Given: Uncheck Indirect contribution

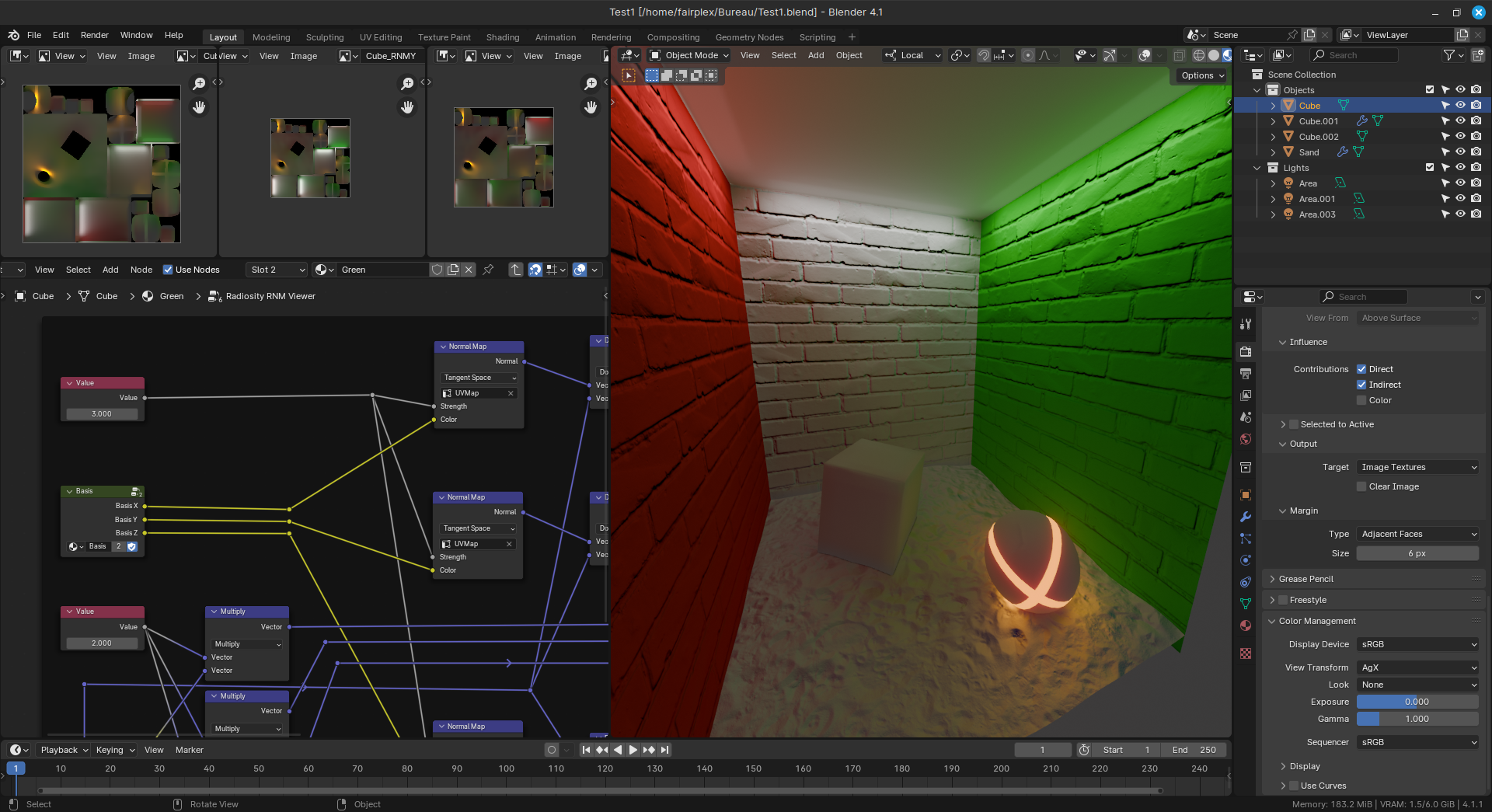Looking at the screenshot, I should pos(1361,385).
